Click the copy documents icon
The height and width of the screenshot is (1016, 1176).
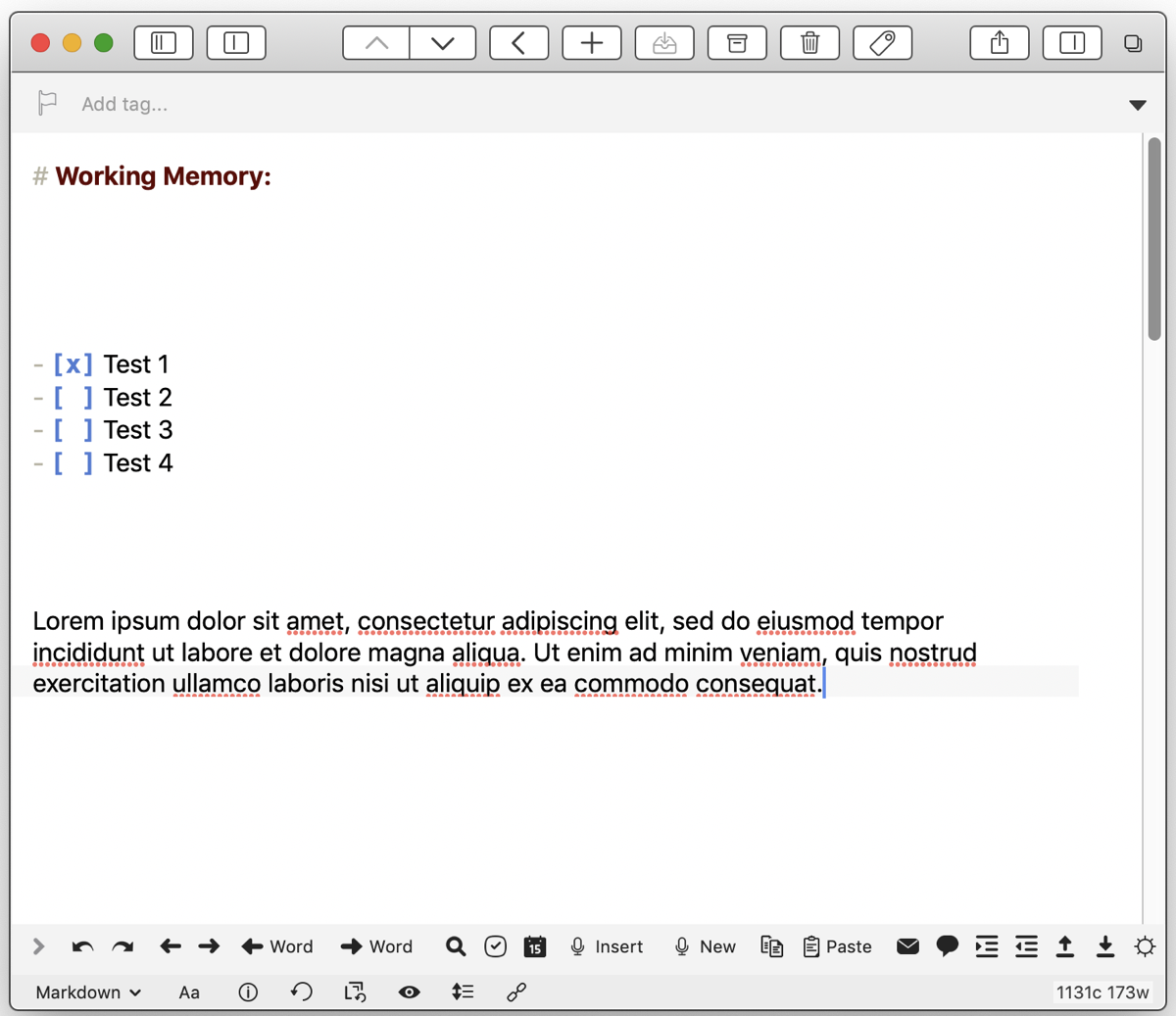coord(772,946)
